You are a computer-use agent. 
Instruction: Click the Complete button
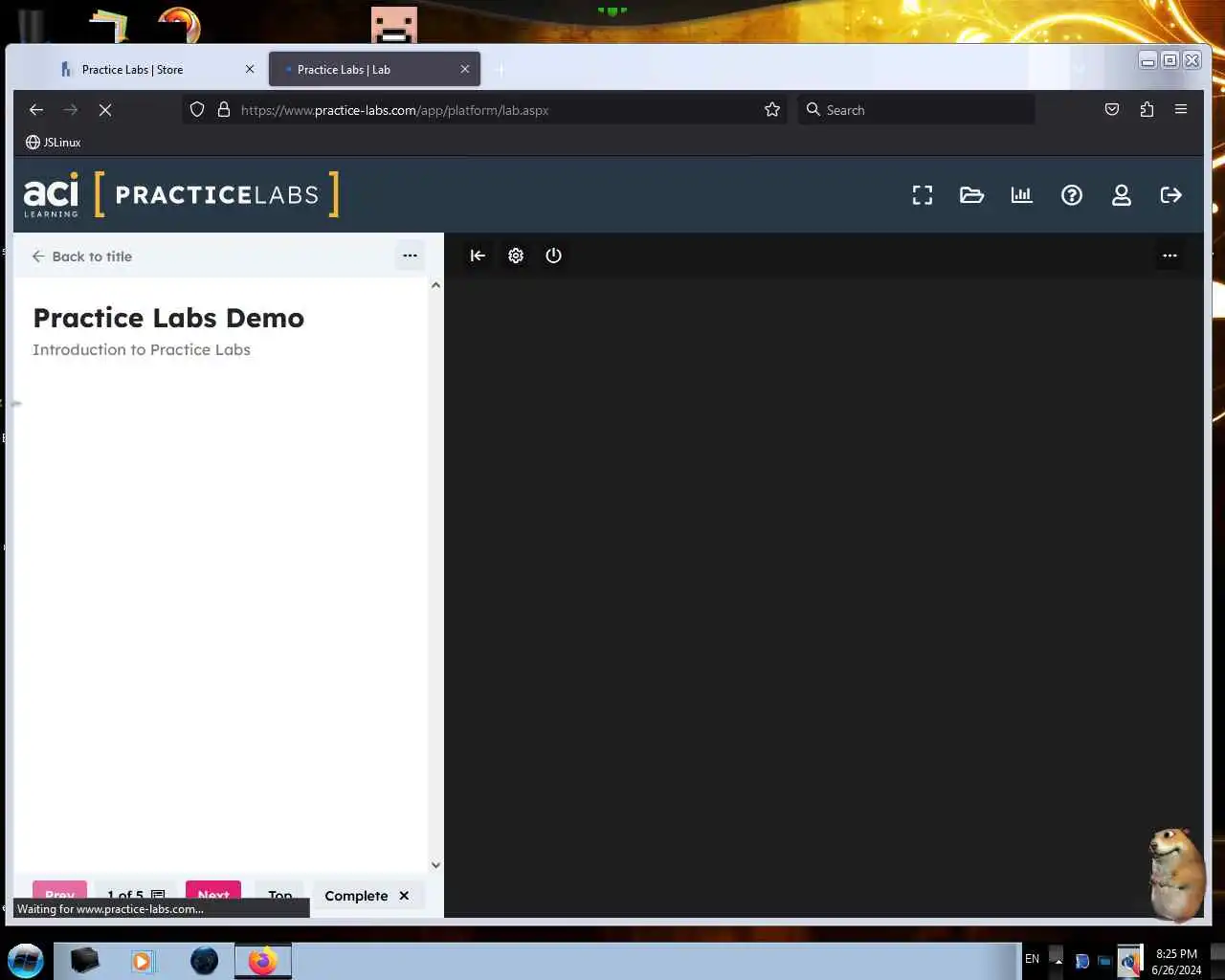coord(367,895)
